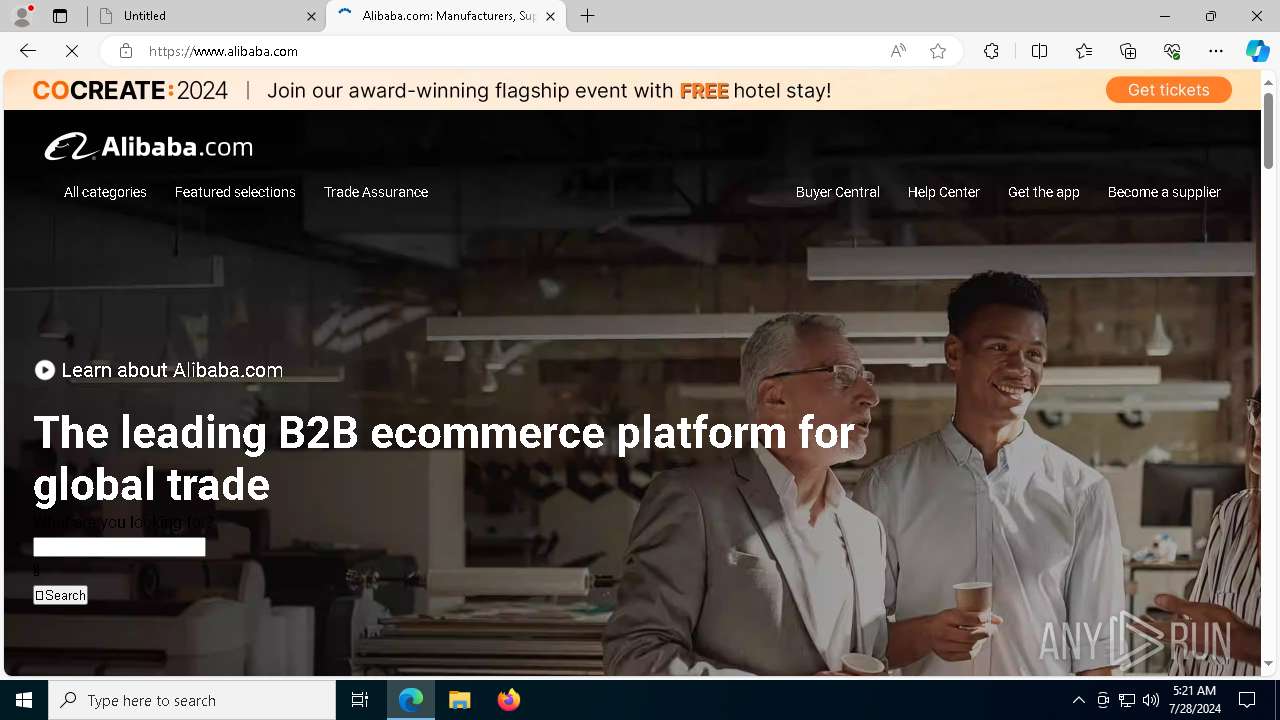Click the CoCreate 2024 banner text

coord(130,91)
